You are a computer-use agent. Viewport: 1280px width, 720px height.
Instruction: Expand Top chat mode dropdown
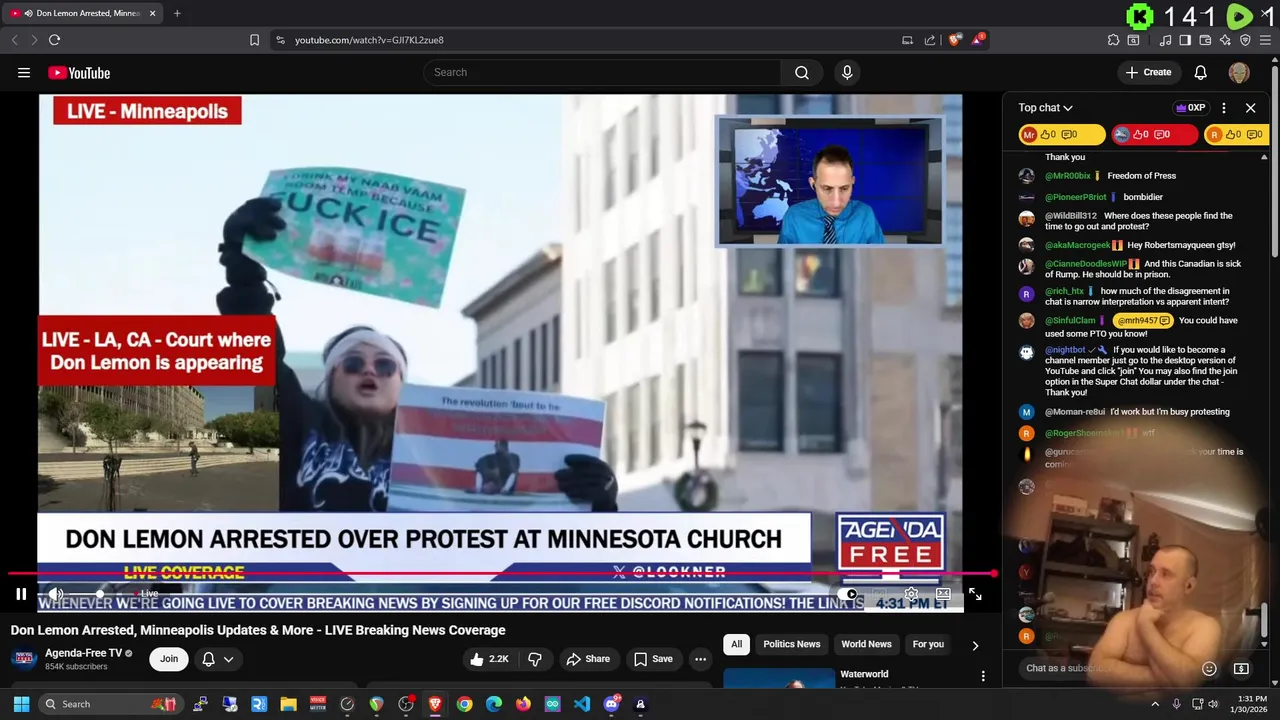click(x=1046, y=108)
